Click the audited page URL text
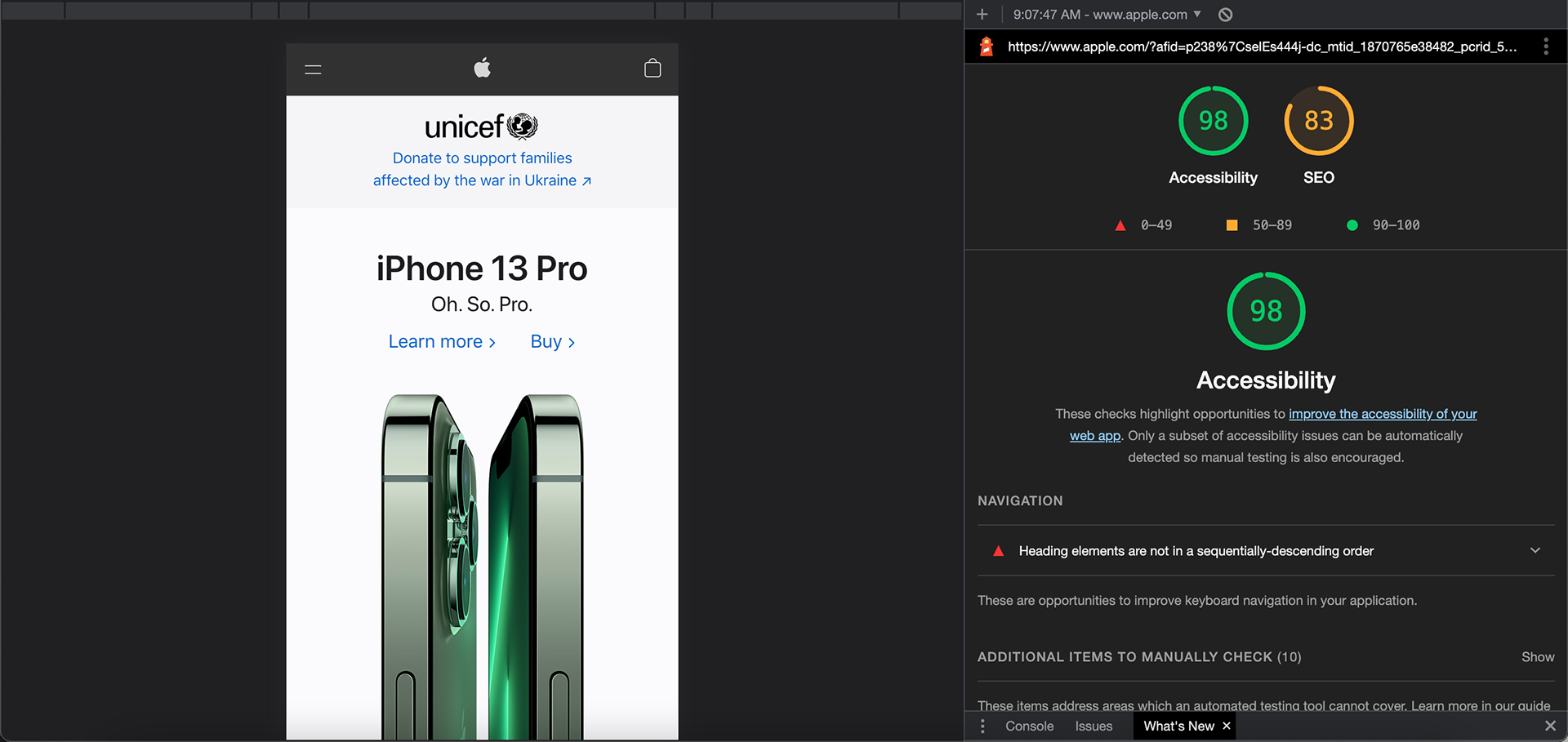The image size is (1568, 742). point(1262,47)
